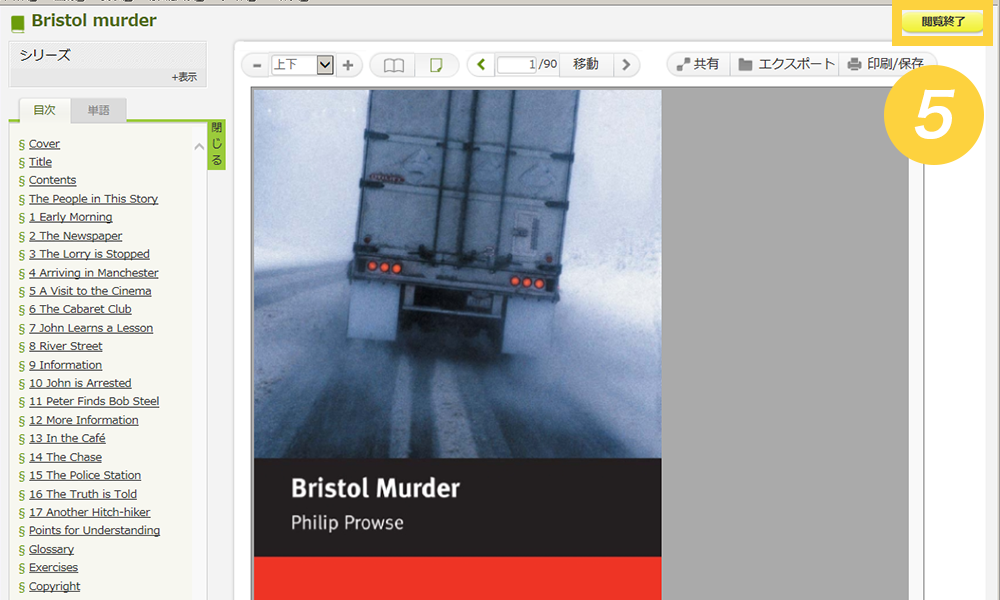Open the 上下 fit mode dropdown
This screenshot has width=1000, height=600.
(302, 64)
